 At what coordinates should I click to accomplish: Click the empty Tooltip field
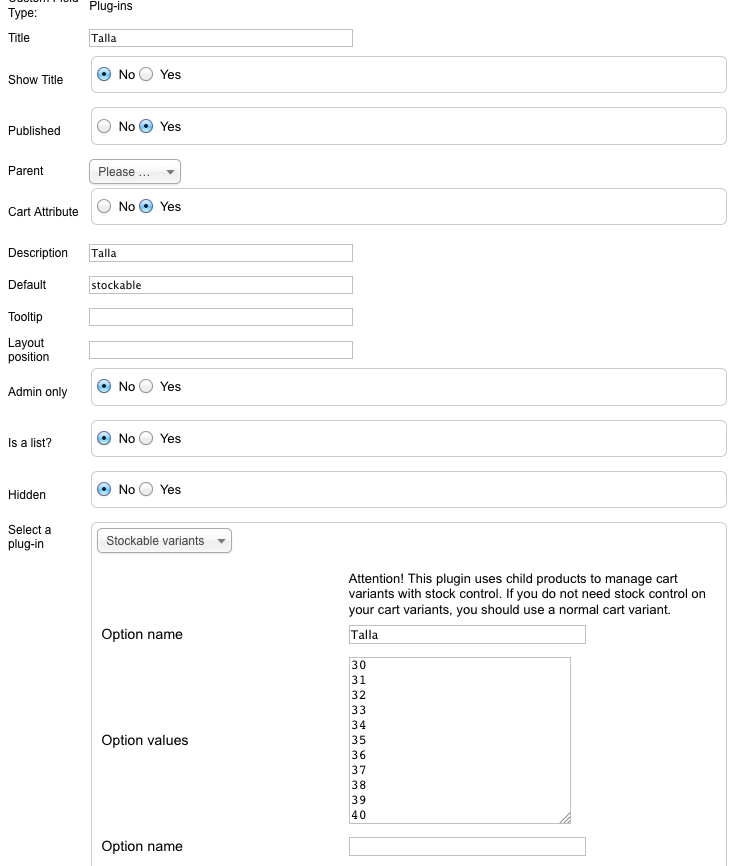[x=221, y=317]
